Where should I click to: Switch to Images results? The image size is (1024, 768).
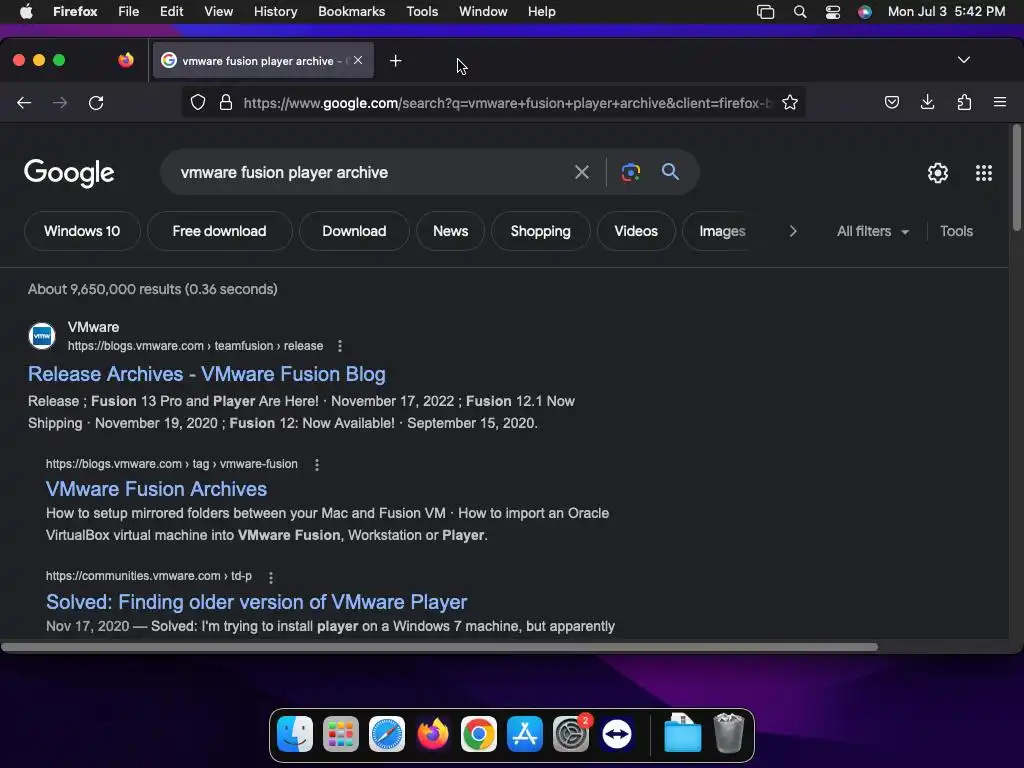point(722,231)
